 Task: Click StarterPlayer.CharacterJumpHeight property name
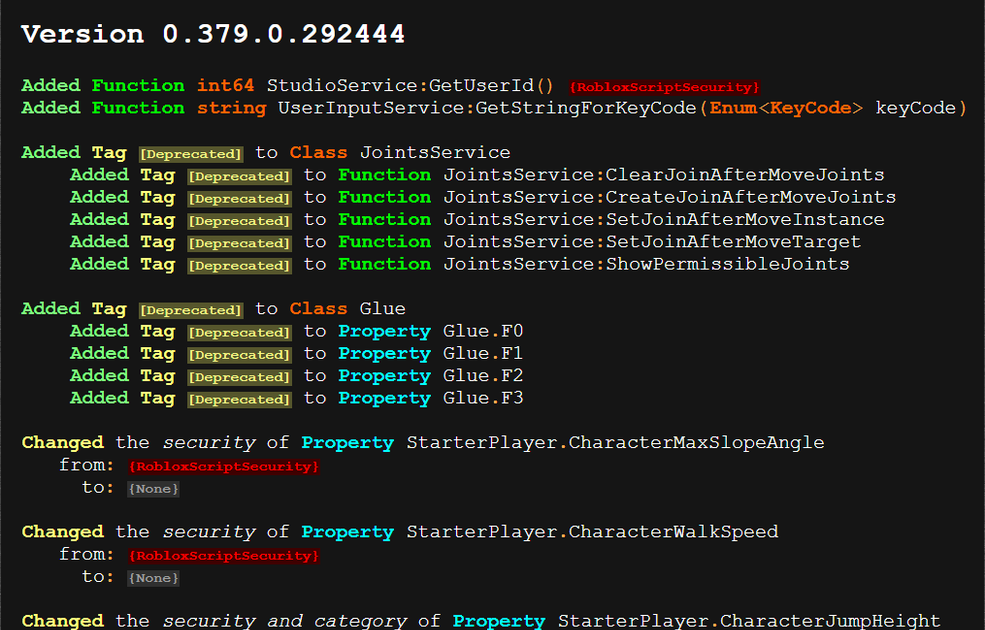749,621
